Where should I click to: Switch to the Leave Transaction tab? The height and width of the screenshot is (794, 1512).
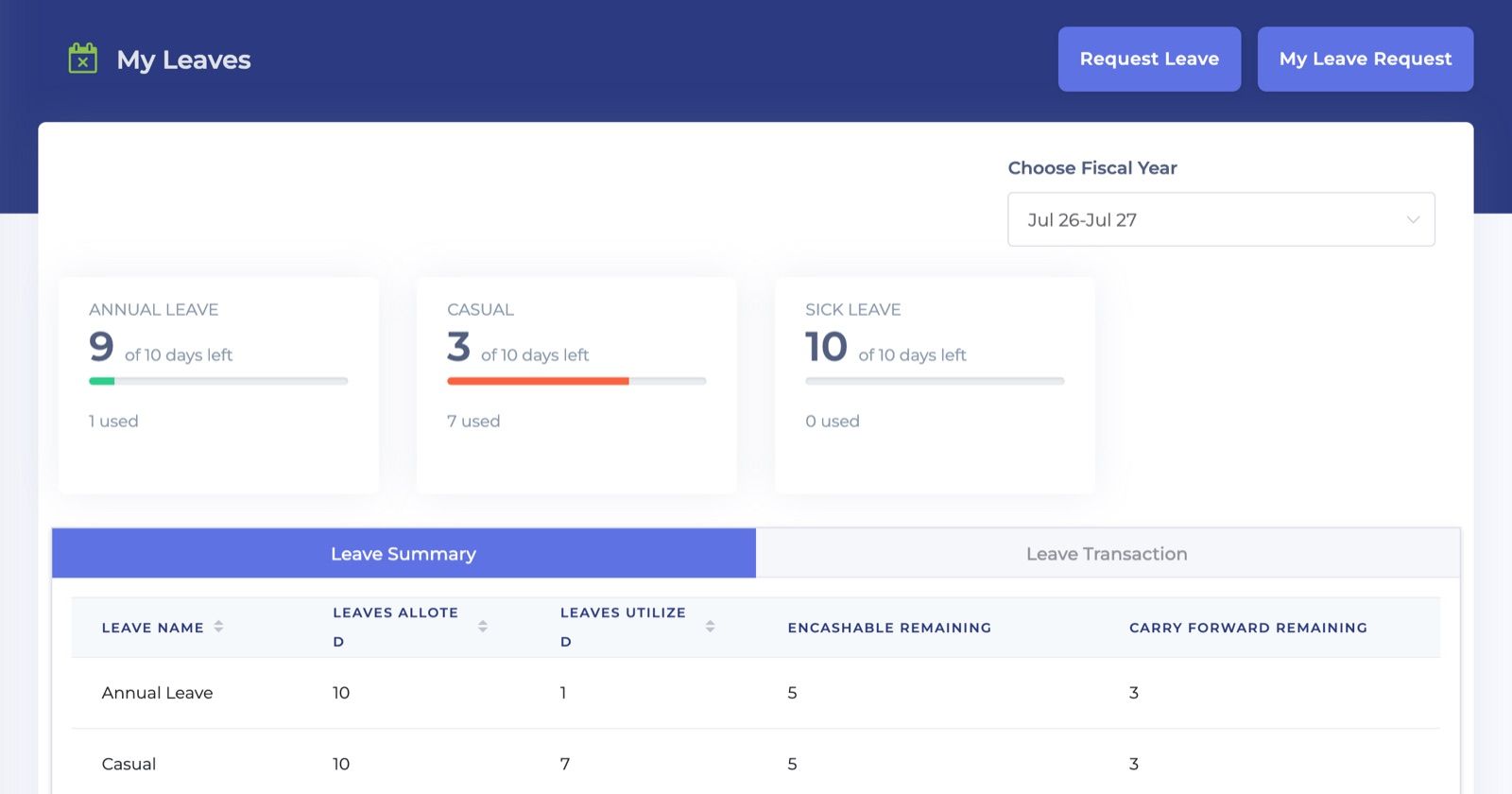pyautogui.click(x=1108, y=553)
